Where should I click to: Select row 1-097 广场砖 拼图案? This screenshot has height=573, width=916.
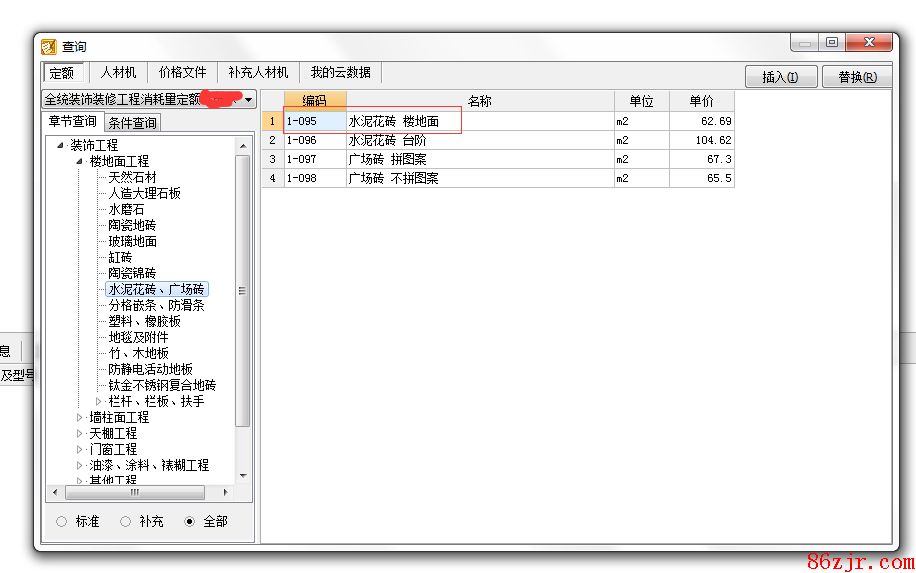(x=388, y=159)
